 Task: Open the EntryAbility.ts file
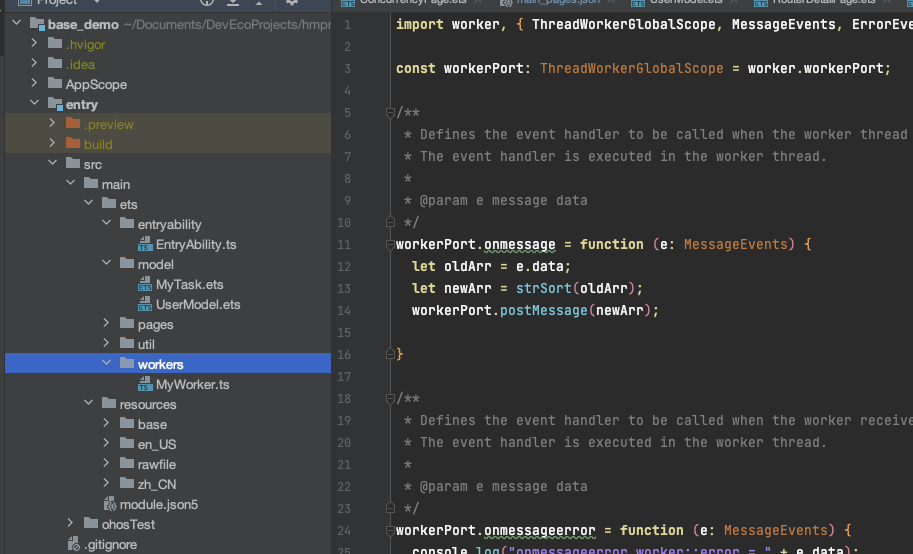[x=195, y=244]
